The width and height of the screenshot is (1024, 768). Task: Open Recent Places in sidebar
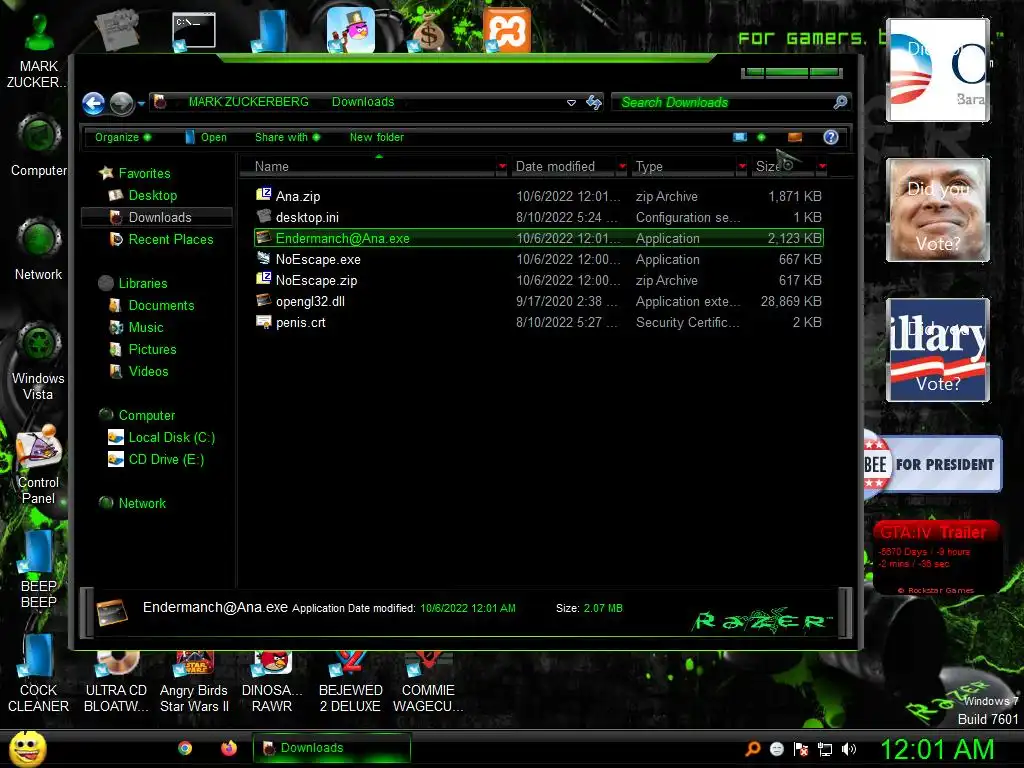[x=161, y=239]
